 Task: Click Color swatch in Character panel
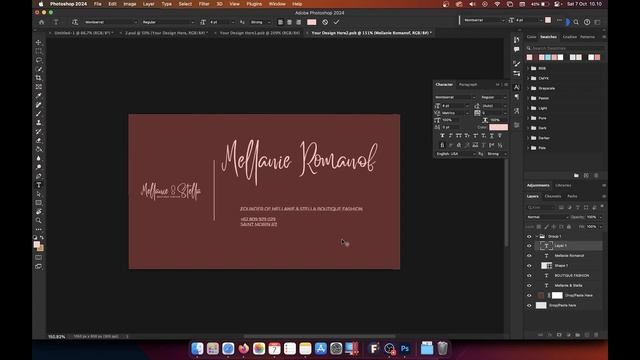[x=498, y=127]
